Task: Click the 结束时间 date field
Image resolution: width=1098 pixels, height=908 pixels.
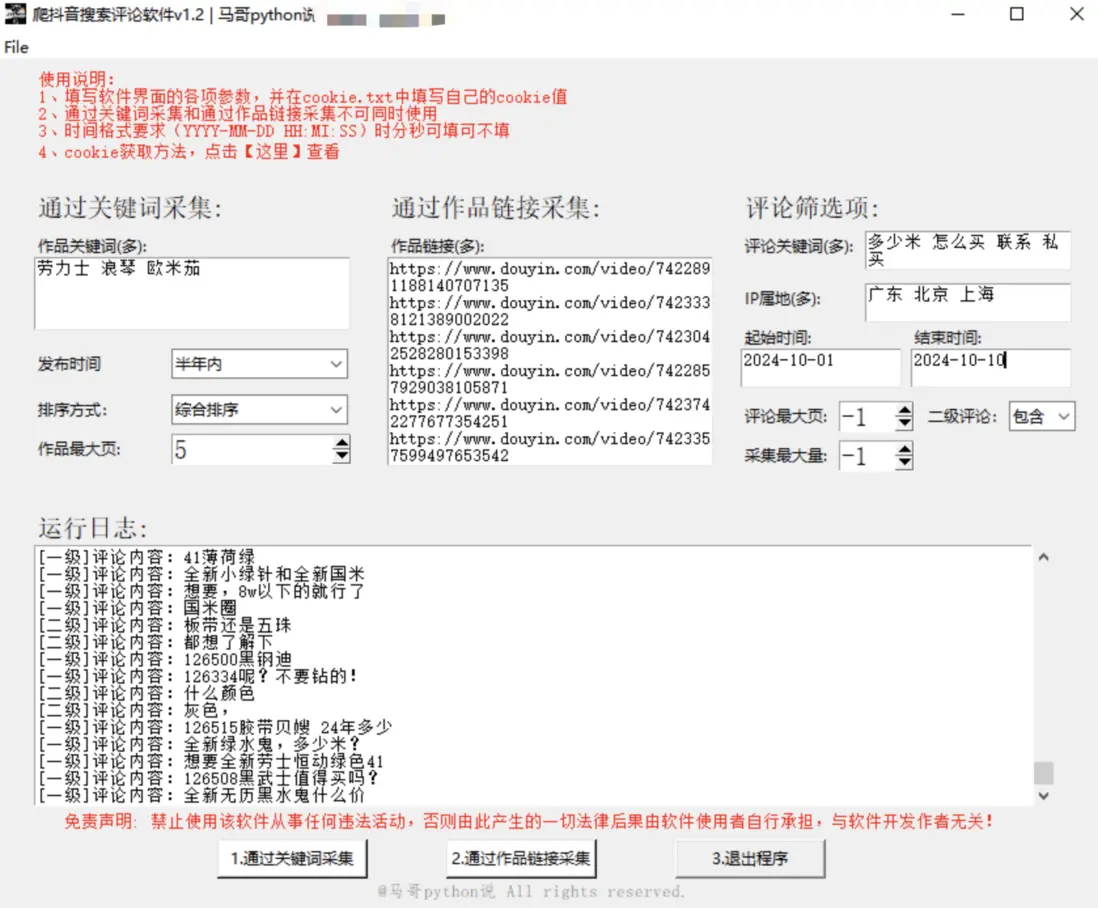Action: tap(990, 367)
